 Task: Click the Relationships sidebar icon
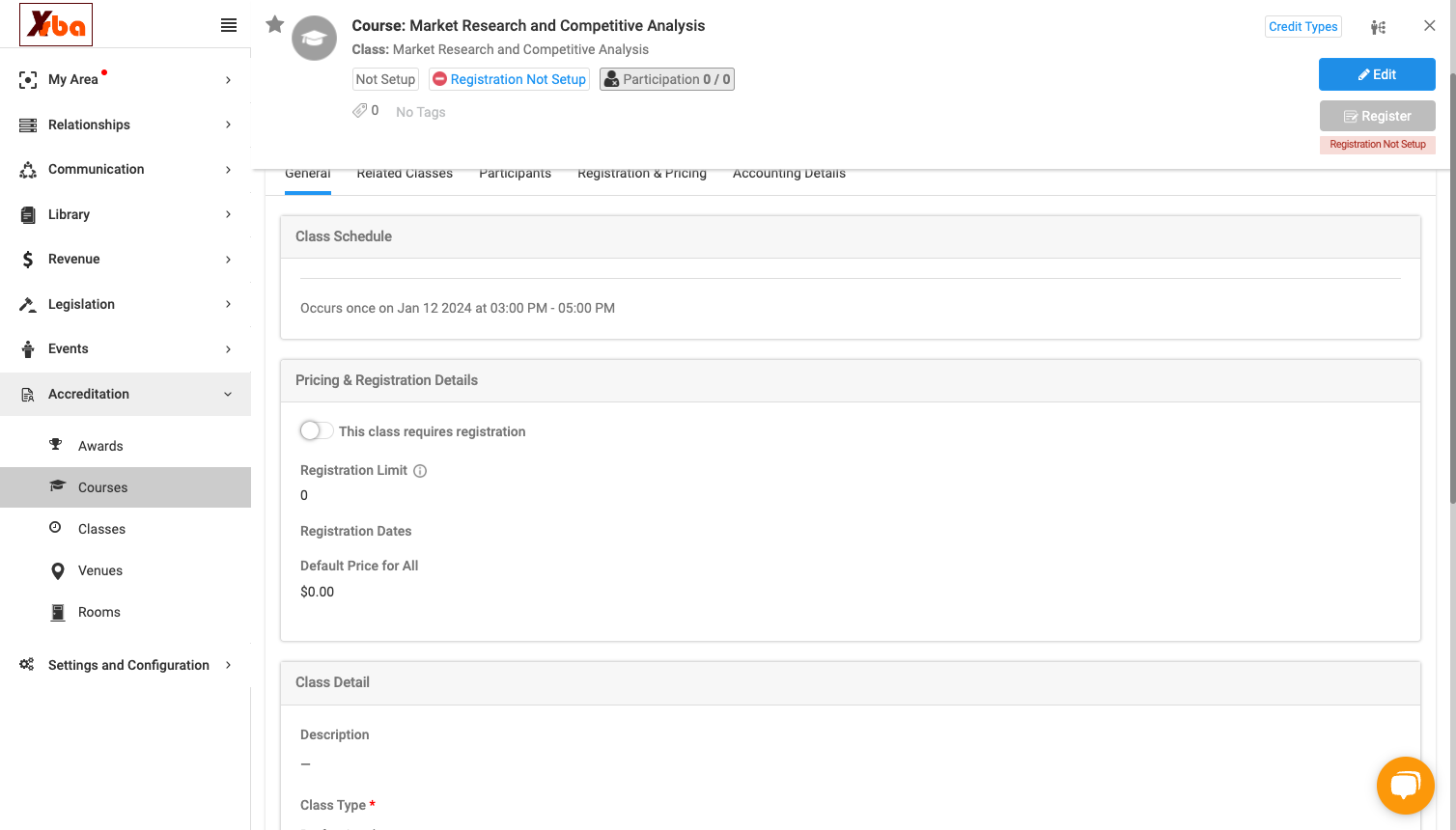(28, 124)
